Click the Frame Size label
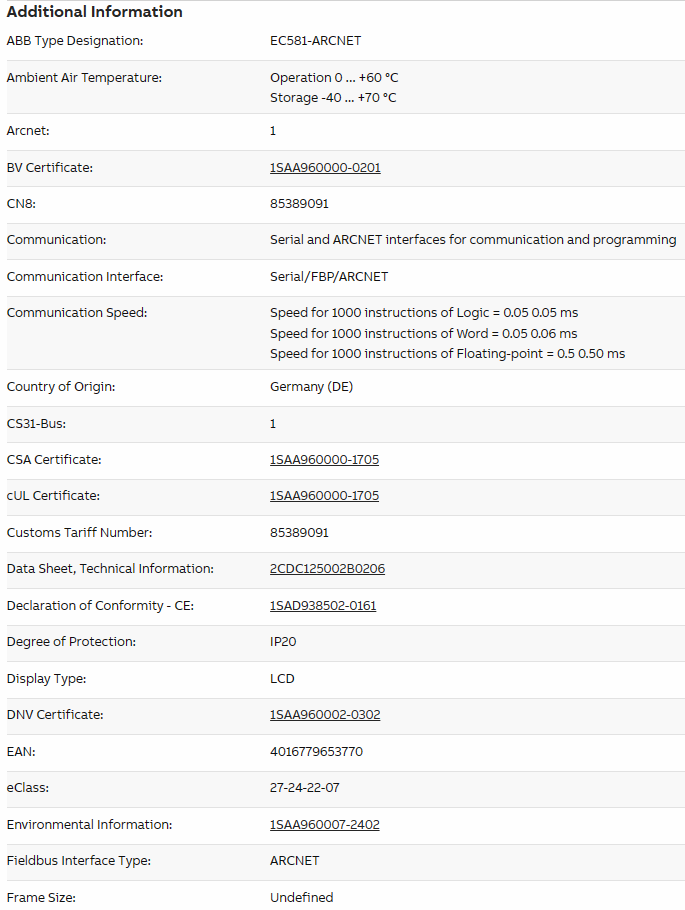 (41, 897)
